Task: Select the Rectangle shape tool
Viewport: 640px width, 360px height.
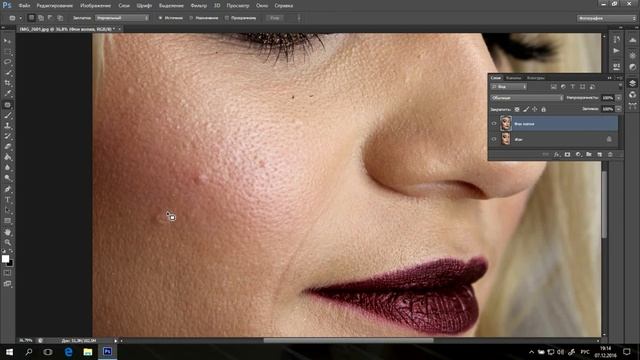Action: pyautogui.click(x=7, y=221)
